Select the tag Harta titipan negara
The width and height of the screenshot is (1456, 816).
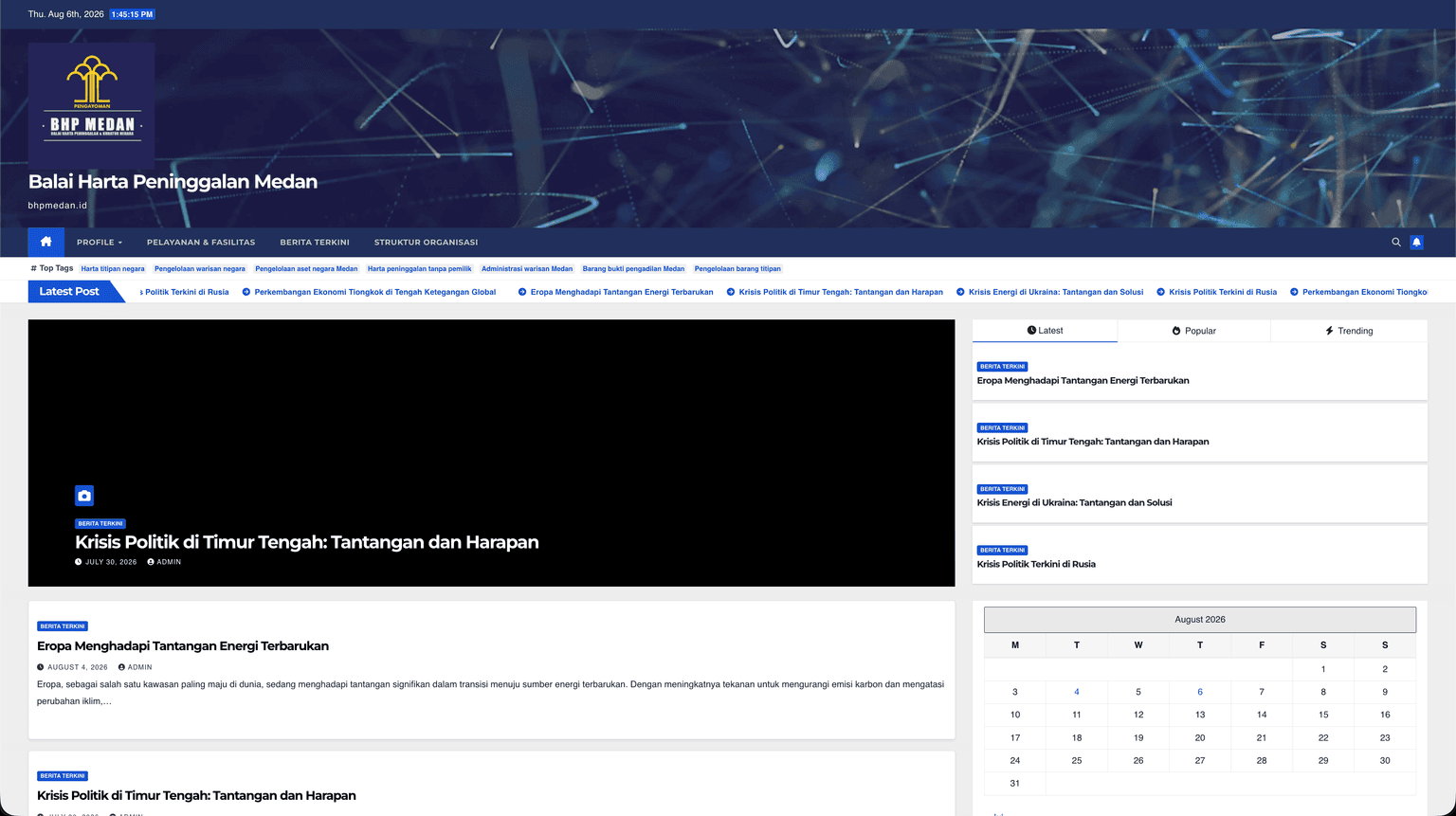(x=113, y=269)
